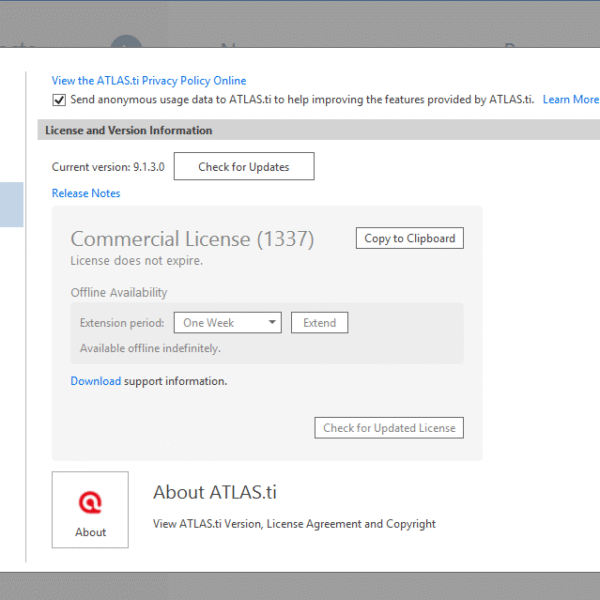Click the Extend button

click(320, 323)
